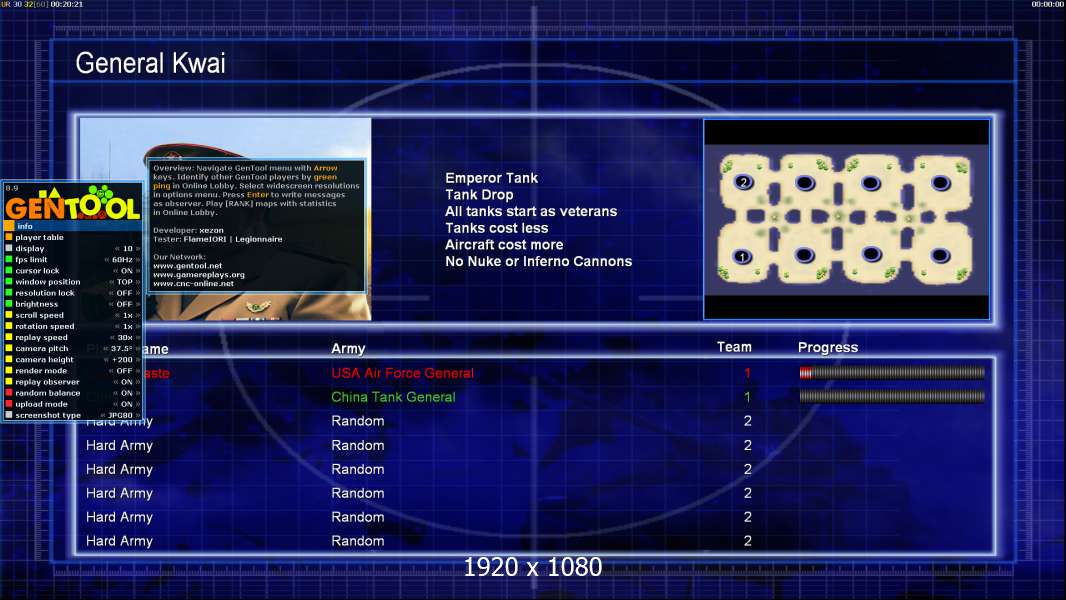Viewport: 1066px width, 600px height.
Task: Click the Emperor Tank ability text
Action: tap(492, 178)
